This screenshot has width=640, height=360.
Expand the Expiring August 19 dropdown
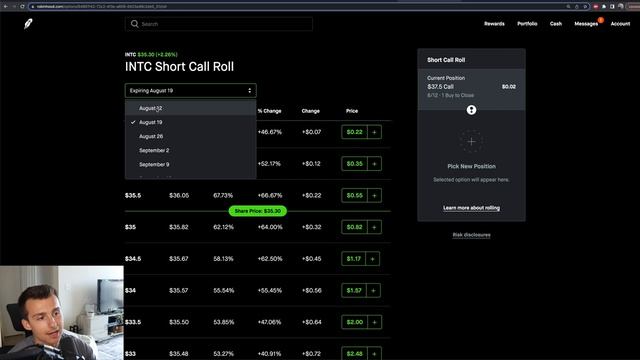[191, 91]
